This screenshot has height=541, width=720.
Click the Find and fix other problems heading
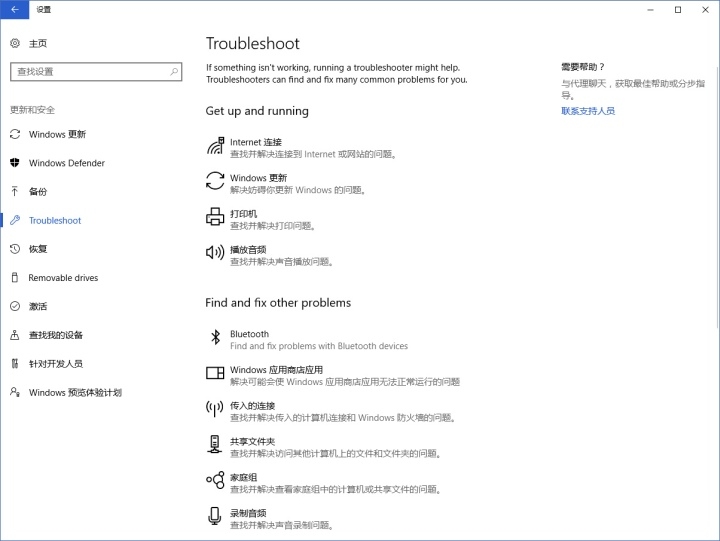click(x=278, y=303)
